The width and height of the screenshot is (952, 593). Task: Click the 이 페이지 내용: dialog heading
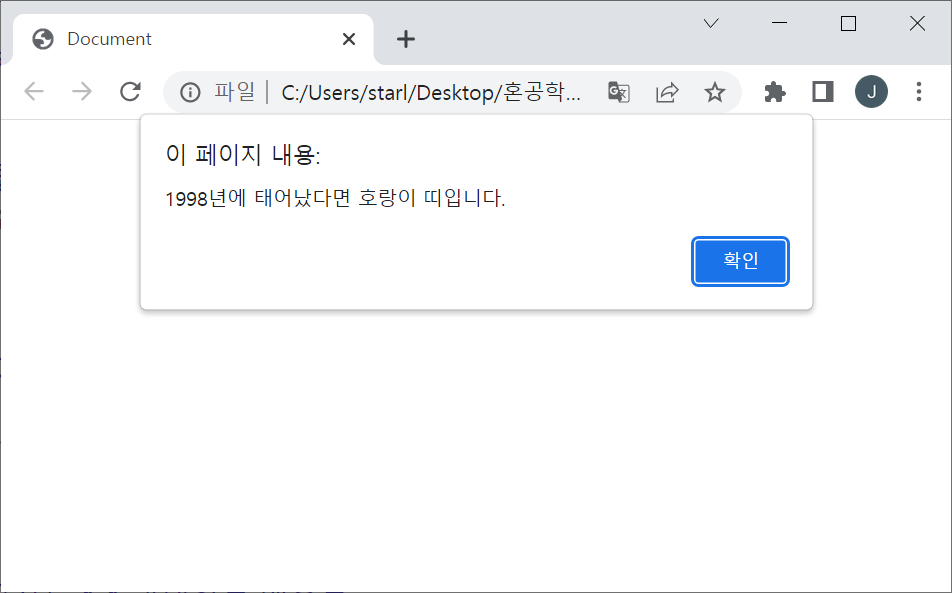click(243, 155)
